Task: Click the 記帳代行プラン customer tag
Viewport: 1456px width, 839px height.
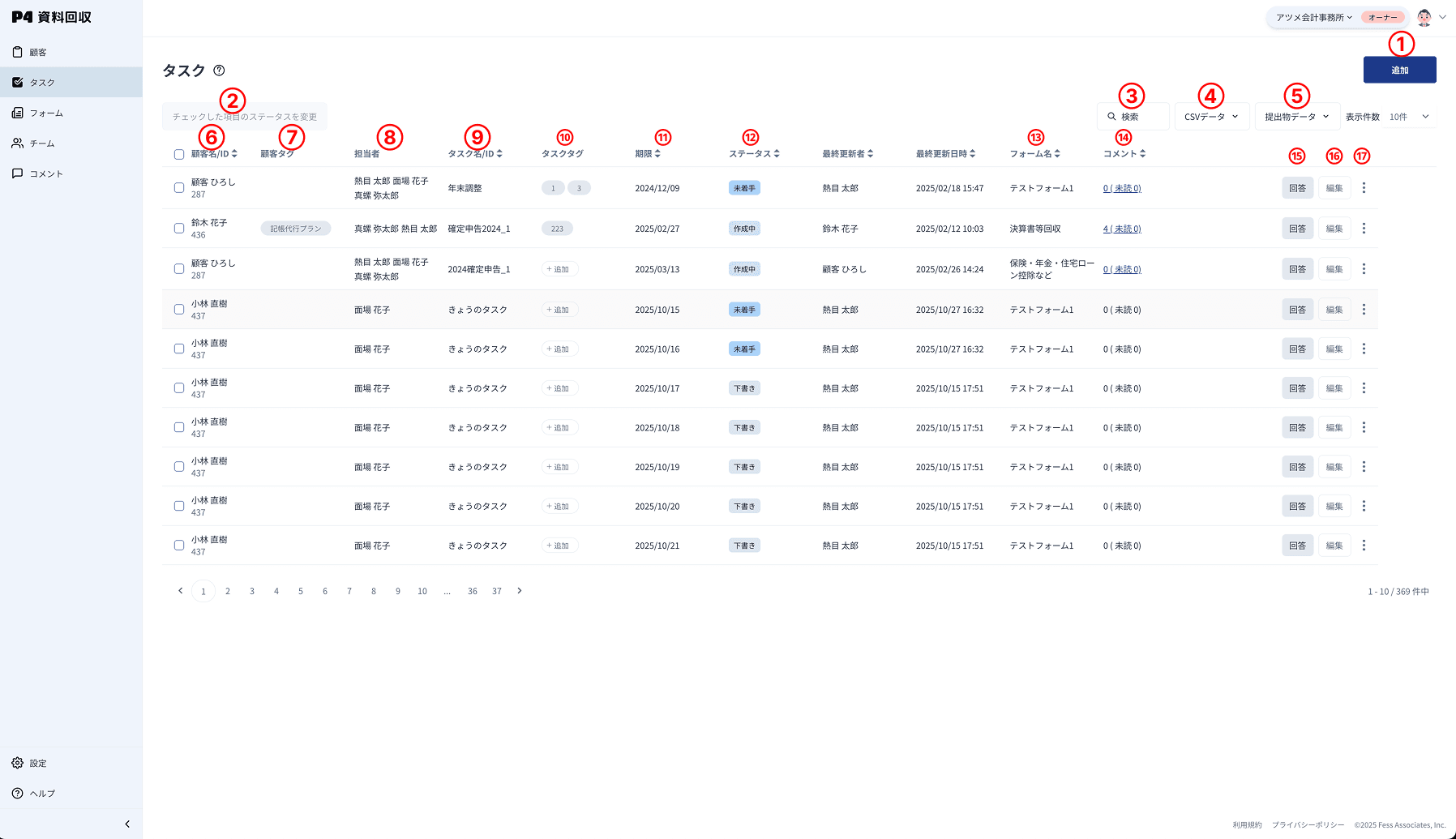Action: (x=296, y=229)
